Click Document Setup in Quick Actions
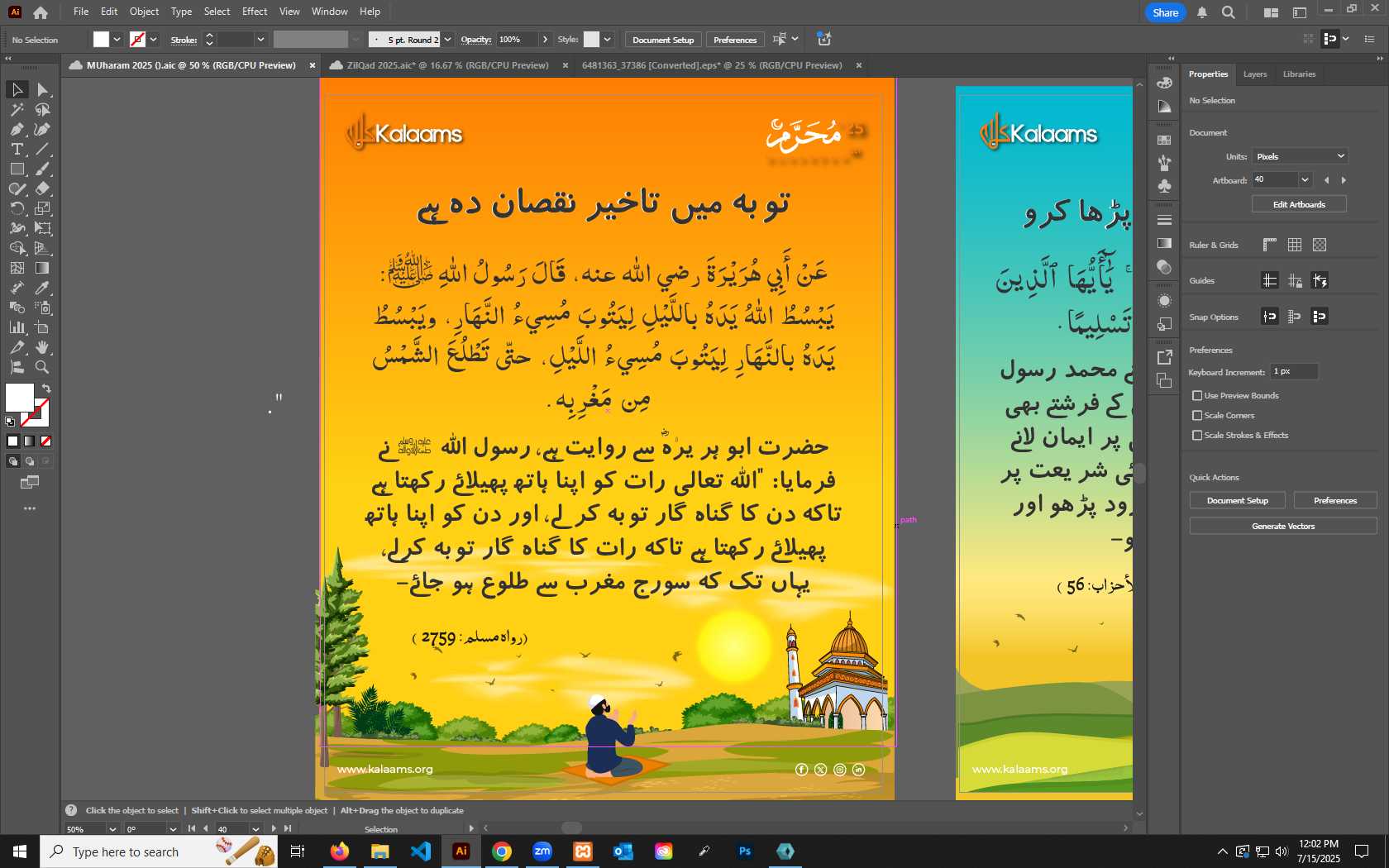The width and height of the screenshot is (1389, 868). tap(1237, 500)
